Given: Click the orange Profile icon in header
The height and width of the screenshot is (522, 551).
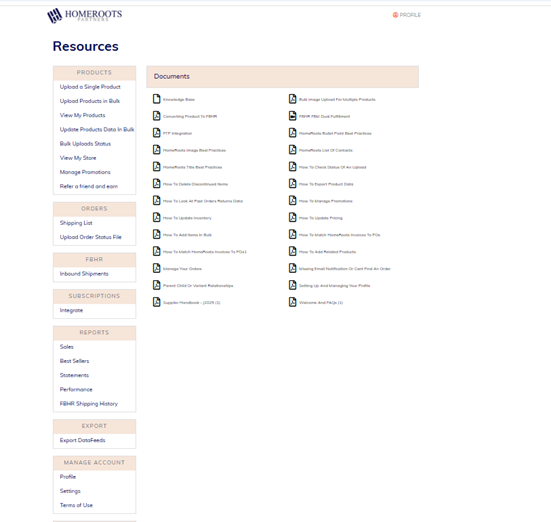Looking at the screenshot, I should tap(395, 15).
